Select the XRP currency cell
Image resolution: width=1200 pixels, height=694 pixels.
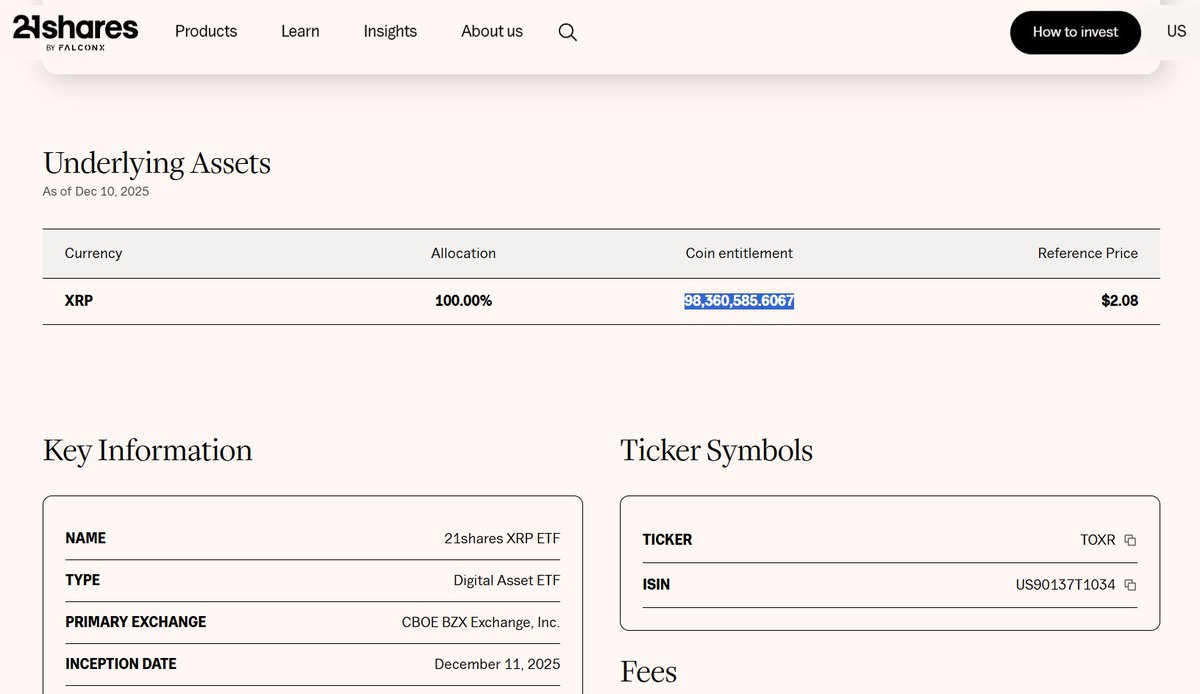tap(79, 300)
